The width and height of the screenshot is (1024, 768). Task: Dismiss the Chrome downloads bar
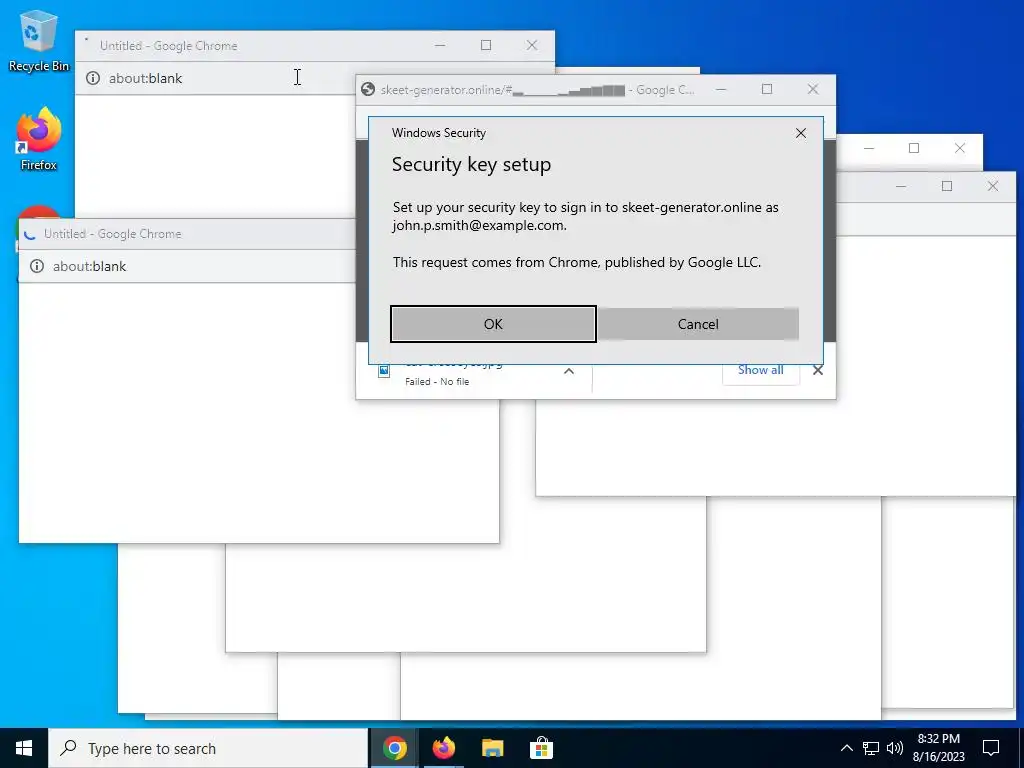click(818, 370)
